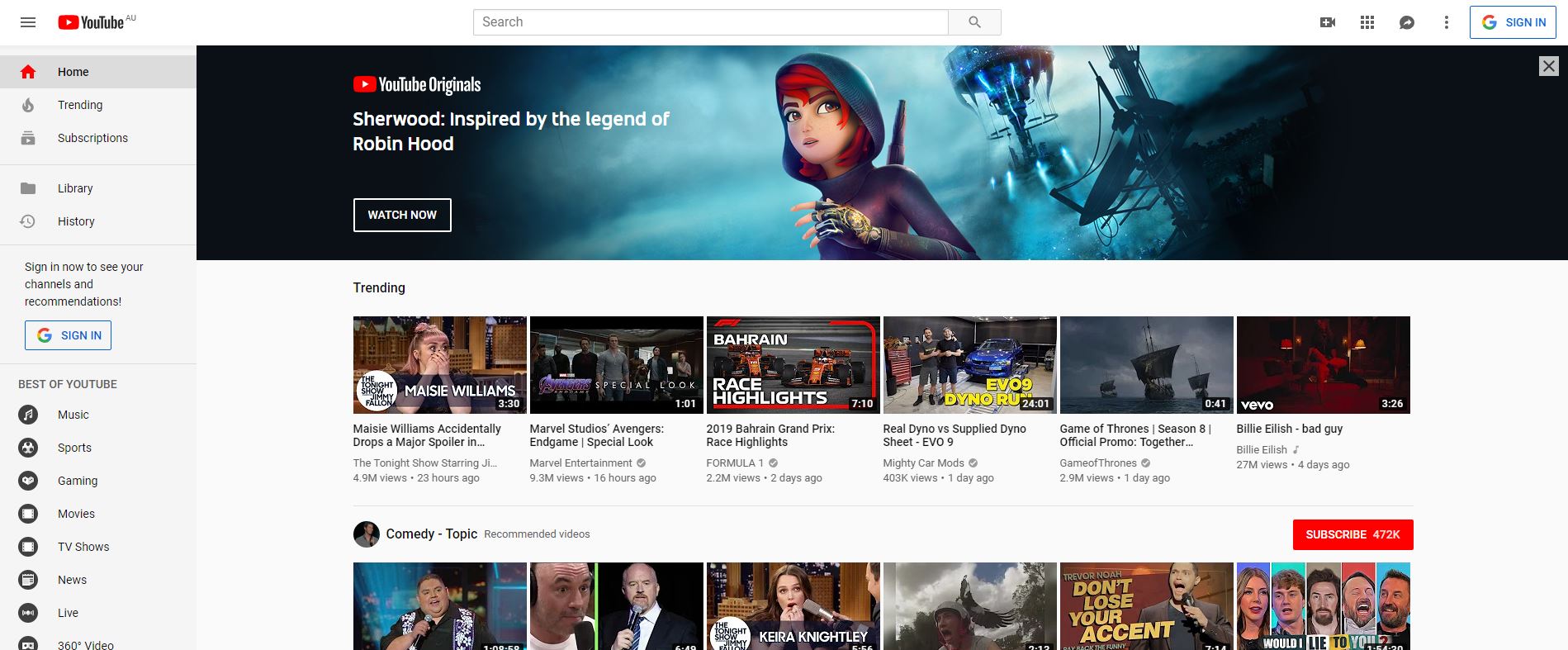
Task: Click 'Sherwood: Inspired by the legend' banner title
Action: click(510, 131)
